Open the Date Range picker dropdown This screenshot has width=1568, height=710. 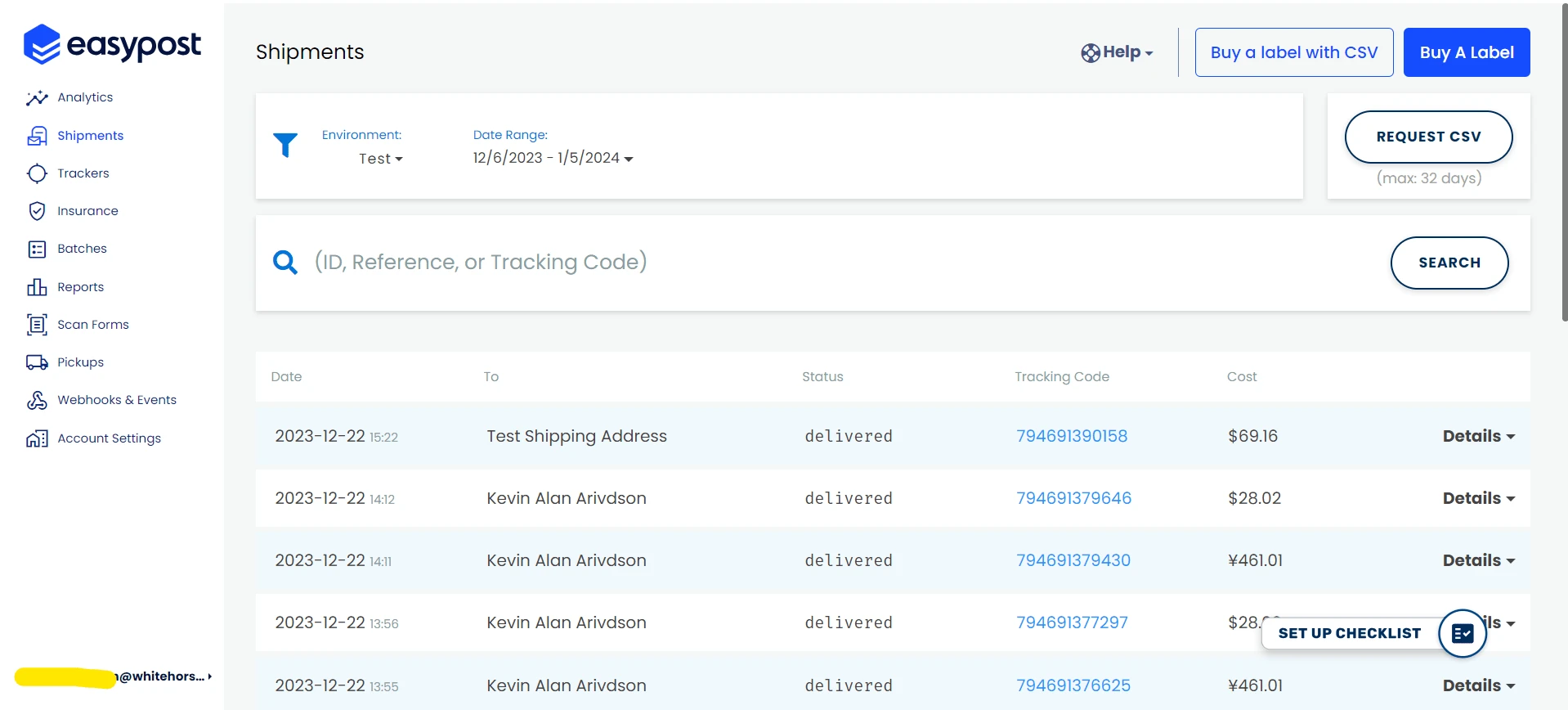pos(553,158)
